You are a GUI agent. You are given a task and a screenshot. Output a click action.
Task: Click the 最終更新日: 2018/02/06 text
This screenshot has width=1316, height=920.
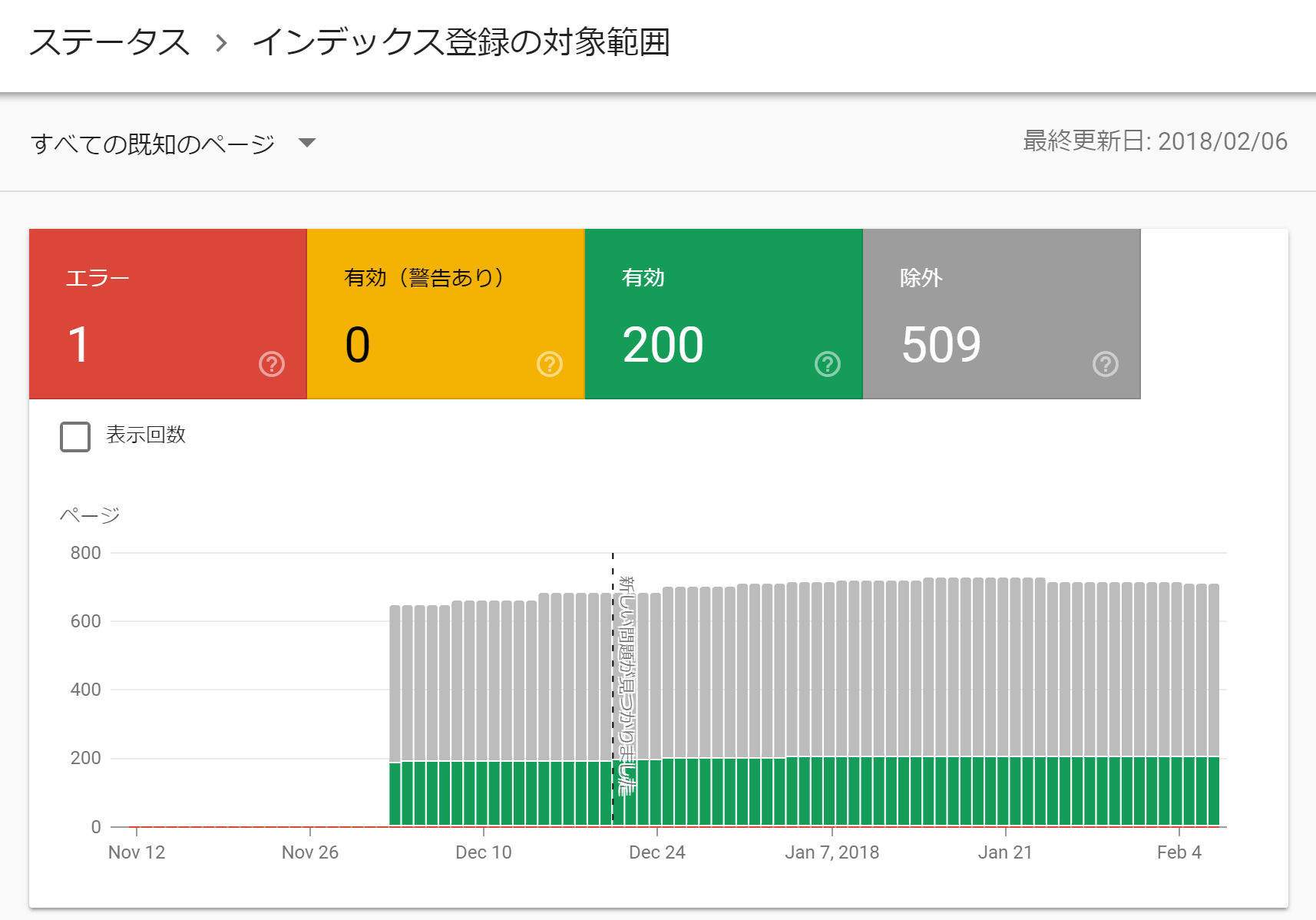[1156, 141]
